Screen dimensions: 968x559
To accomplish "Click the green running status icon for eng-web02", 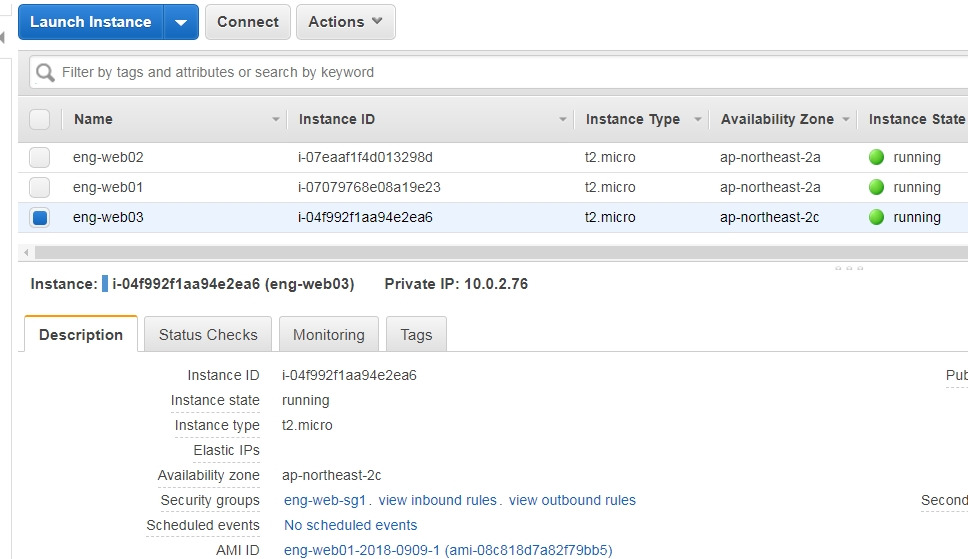I will (x=876, y=158).
